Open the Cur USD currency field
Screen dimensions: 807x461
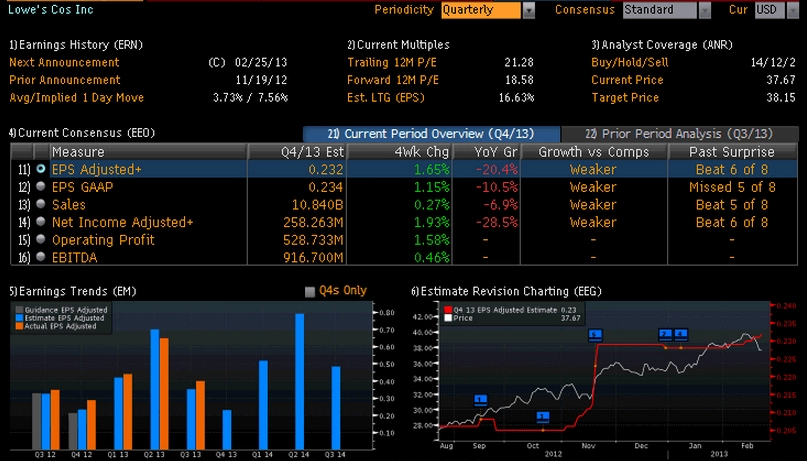[x=770, y=10]
